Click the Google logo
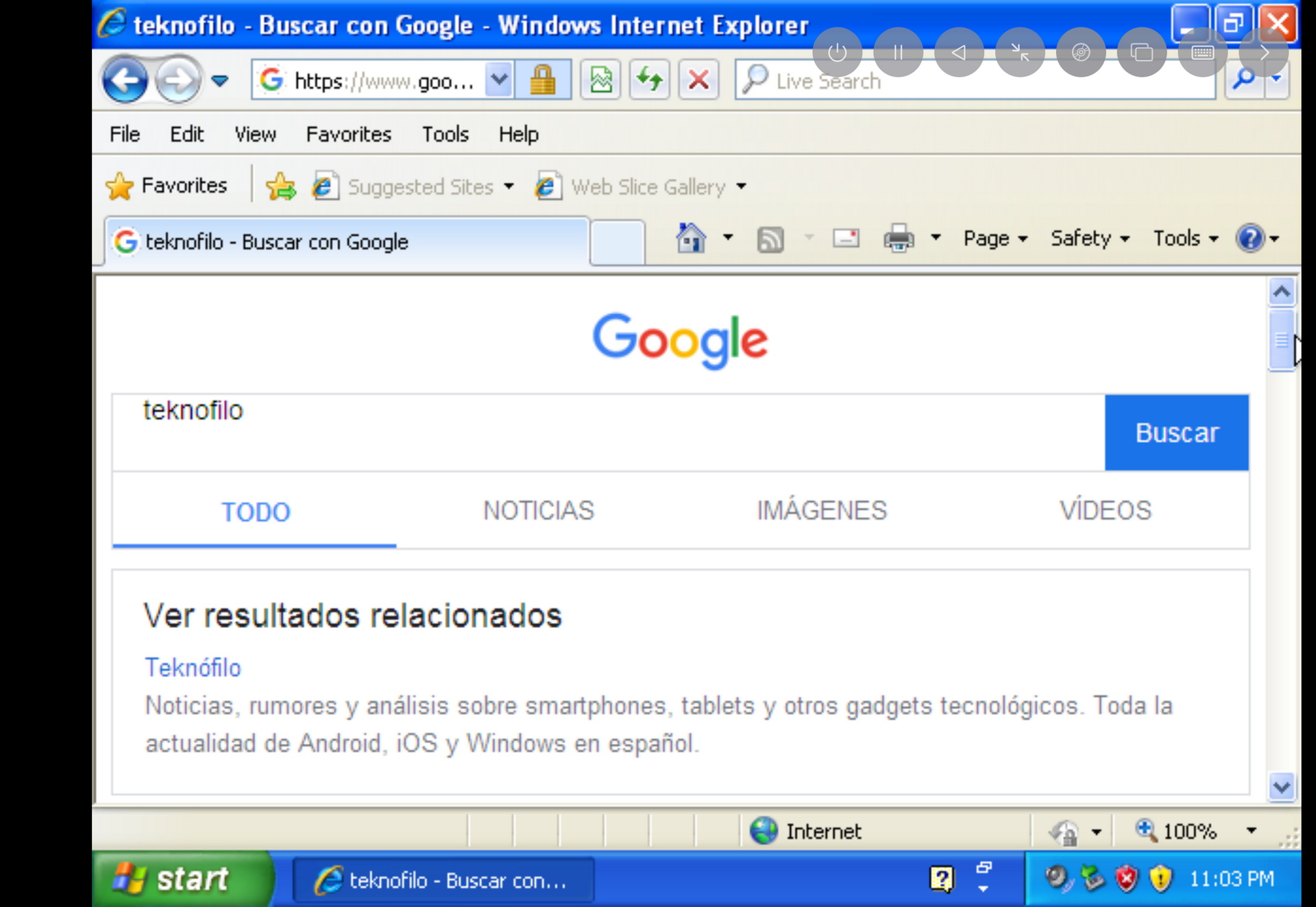1316x907 pixels. [680, 341]
